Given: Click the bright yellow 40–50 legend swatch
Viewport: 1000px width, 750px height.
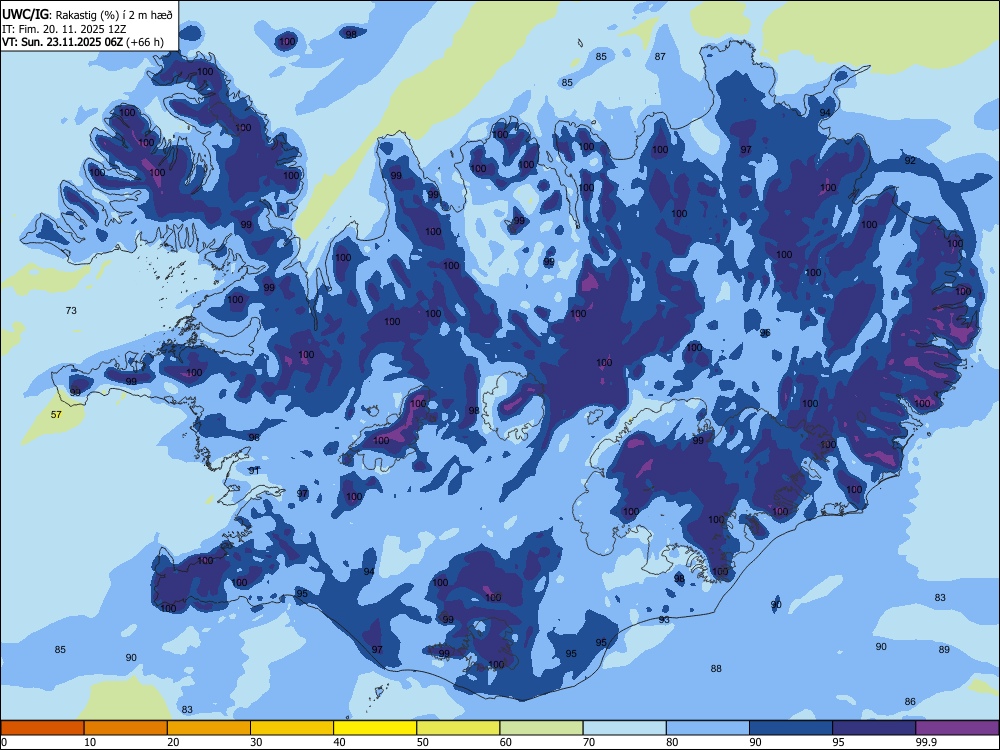Looking at the screenshot, I should (375, 728).
